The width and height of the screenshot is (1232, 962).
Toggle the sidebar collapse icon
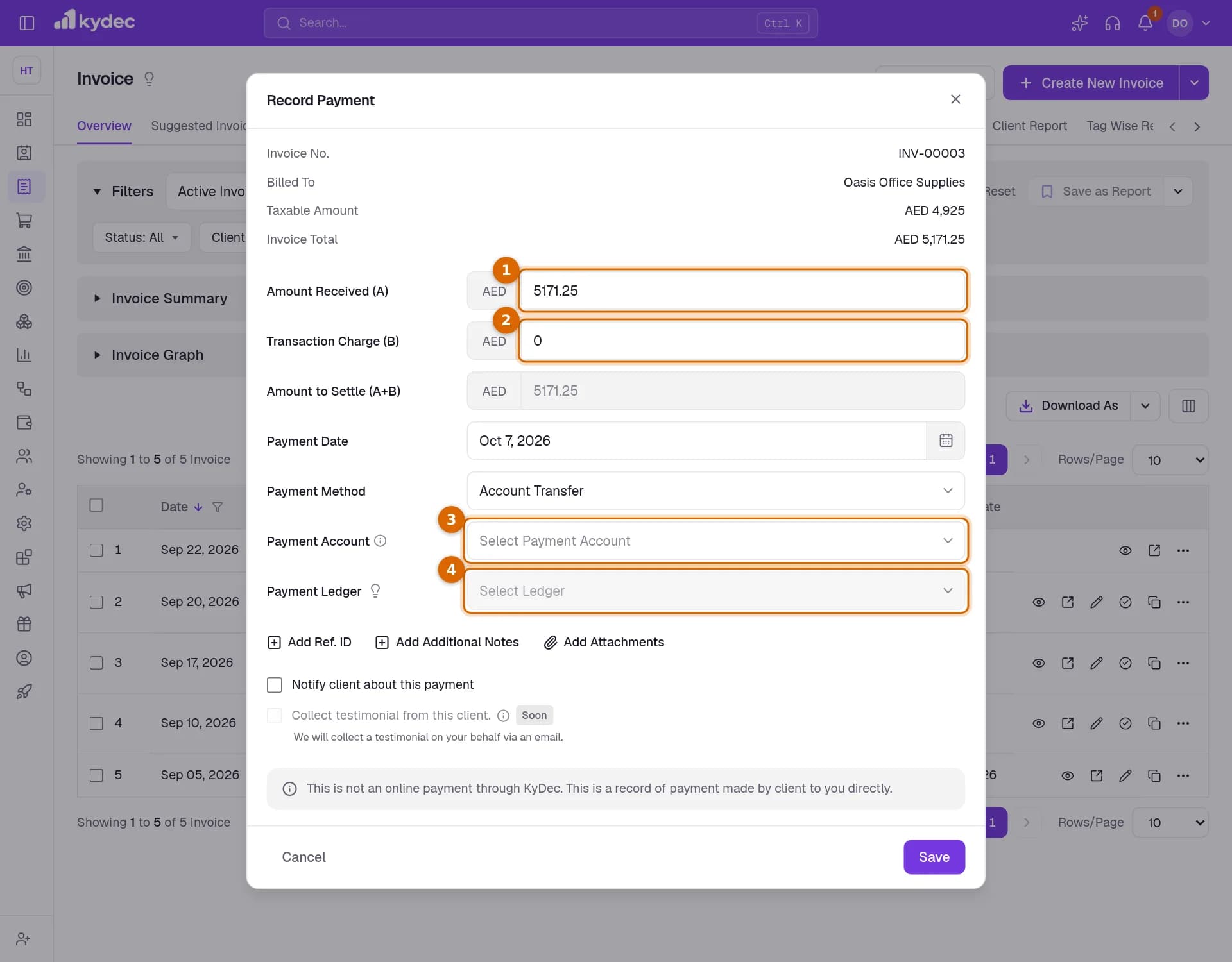coord(26,23)
